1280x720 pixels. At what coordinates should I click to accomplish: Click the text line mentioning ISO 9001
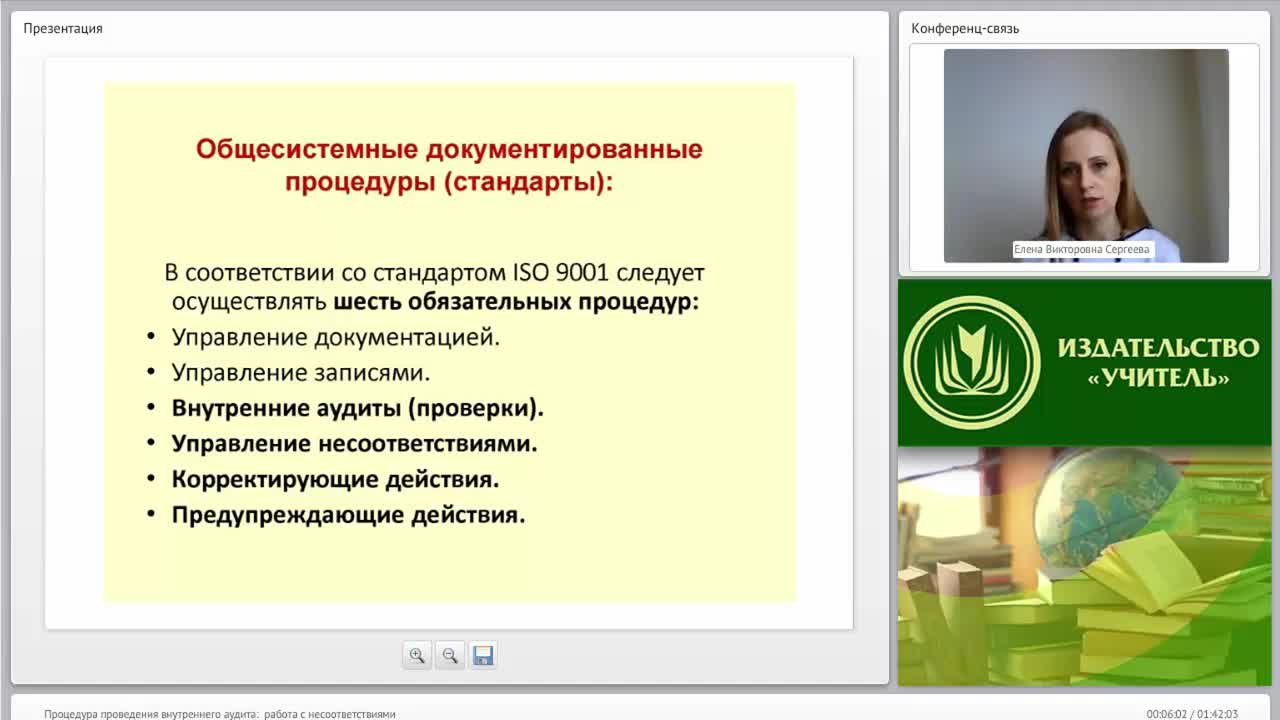click(x=435, y=272)
